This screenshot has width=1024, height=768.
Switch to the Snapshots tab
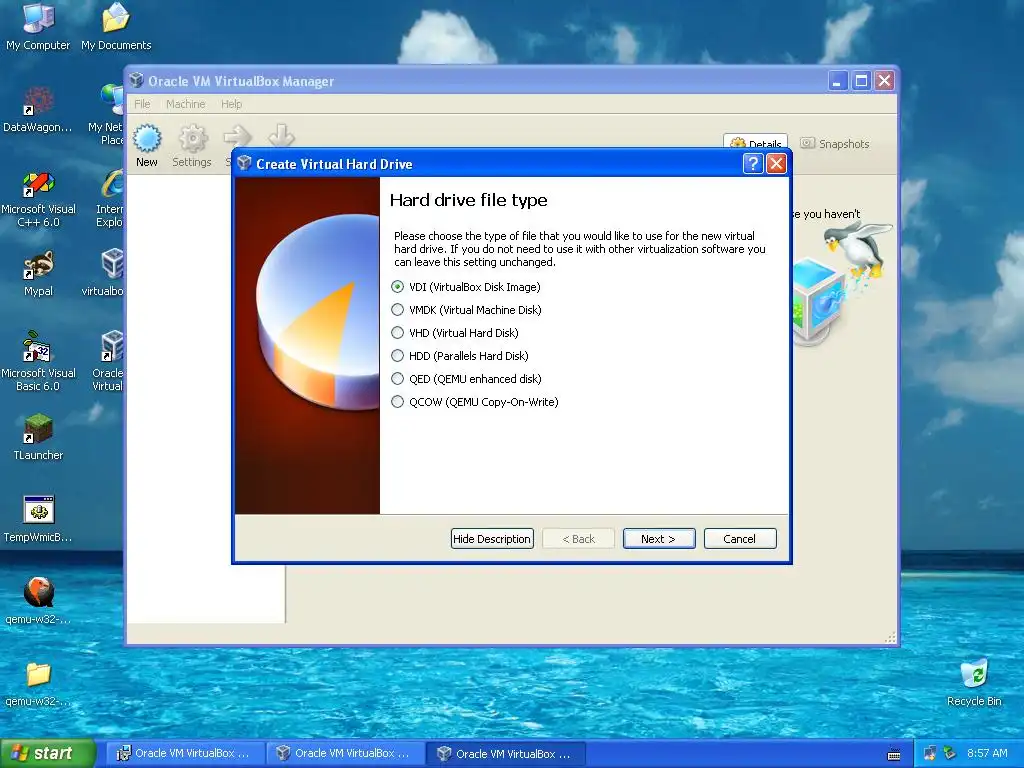click(x=835, y=144)
